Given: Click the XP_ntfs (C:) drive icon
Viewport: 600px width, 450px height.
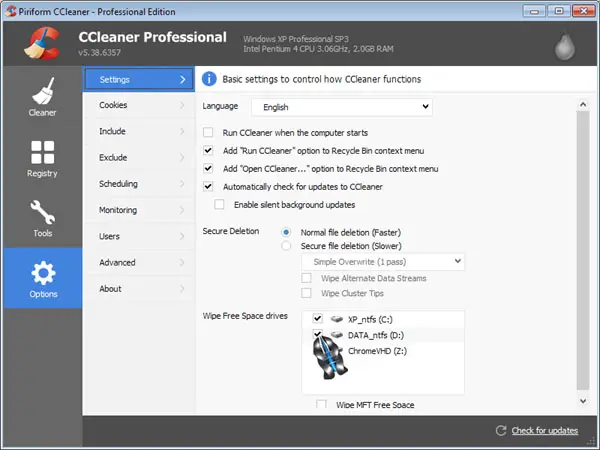Looking at the screenshot, I should (x=337, y=319).
